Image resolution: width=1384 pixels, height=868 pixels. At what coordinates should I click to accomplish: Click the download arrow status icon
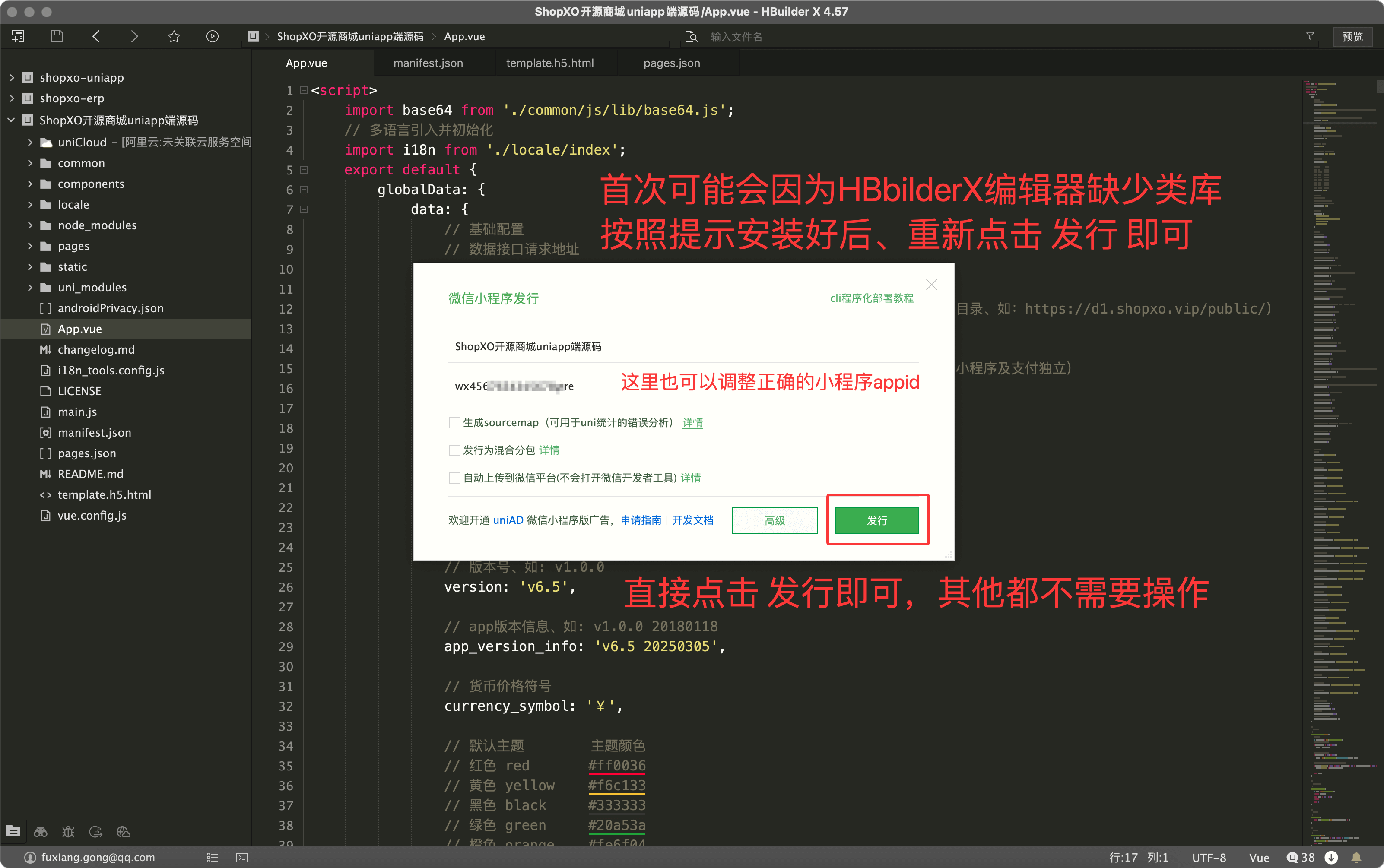(x=1331, y=857)
